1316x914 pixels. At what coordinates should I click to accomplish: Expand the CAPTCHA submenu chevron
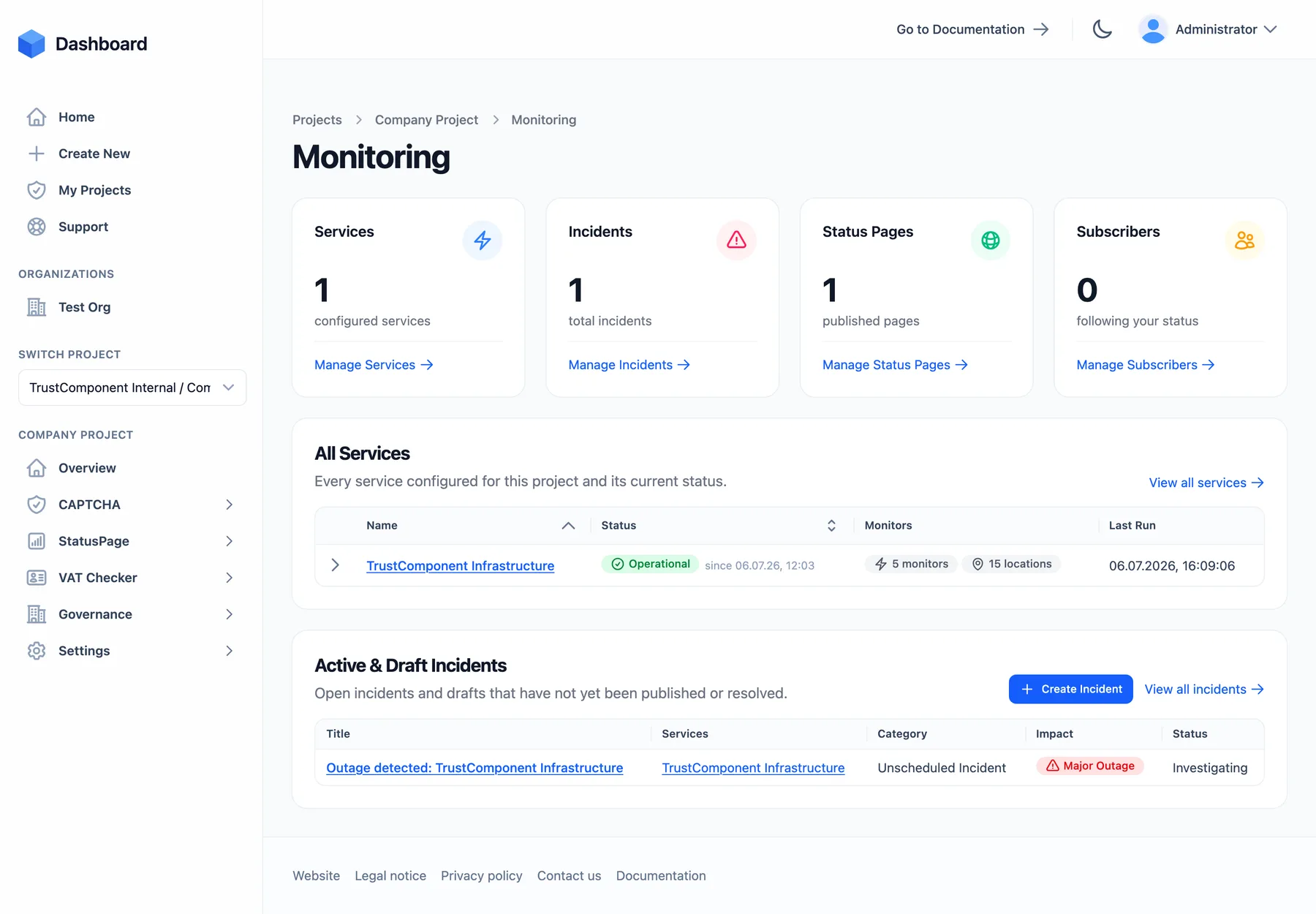click(x=229, y=505)
